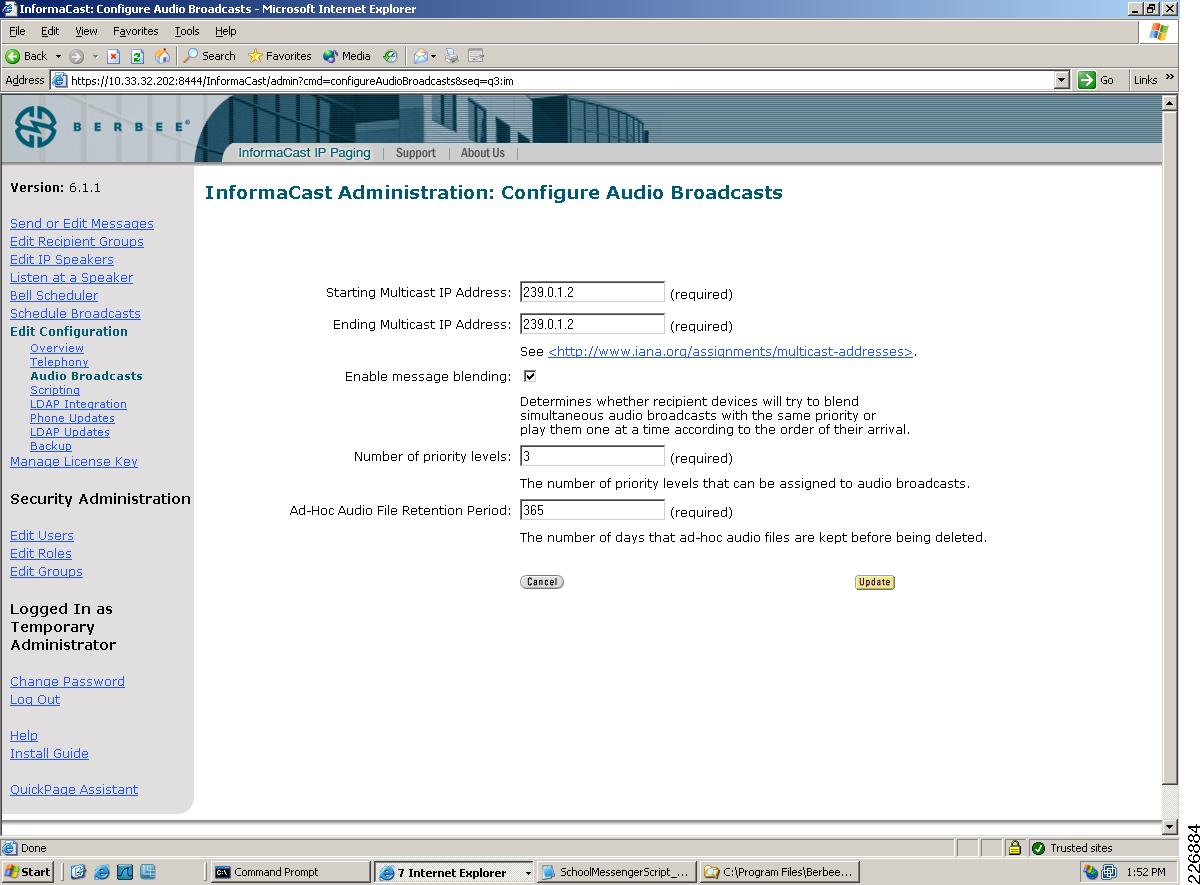Open the Back button history dropdown arrow
The height and width of the screenshot is (885, 1201).
[x=58, y=56]
